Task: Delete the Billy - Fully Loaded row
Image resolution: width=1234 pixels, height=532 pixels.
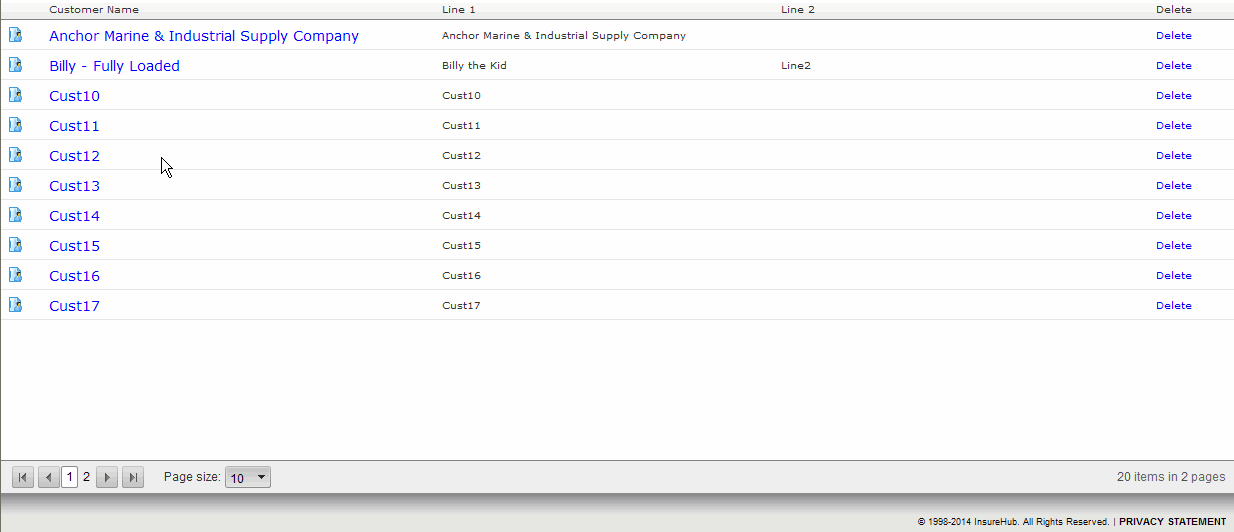Action: (x=1174, y=65)
